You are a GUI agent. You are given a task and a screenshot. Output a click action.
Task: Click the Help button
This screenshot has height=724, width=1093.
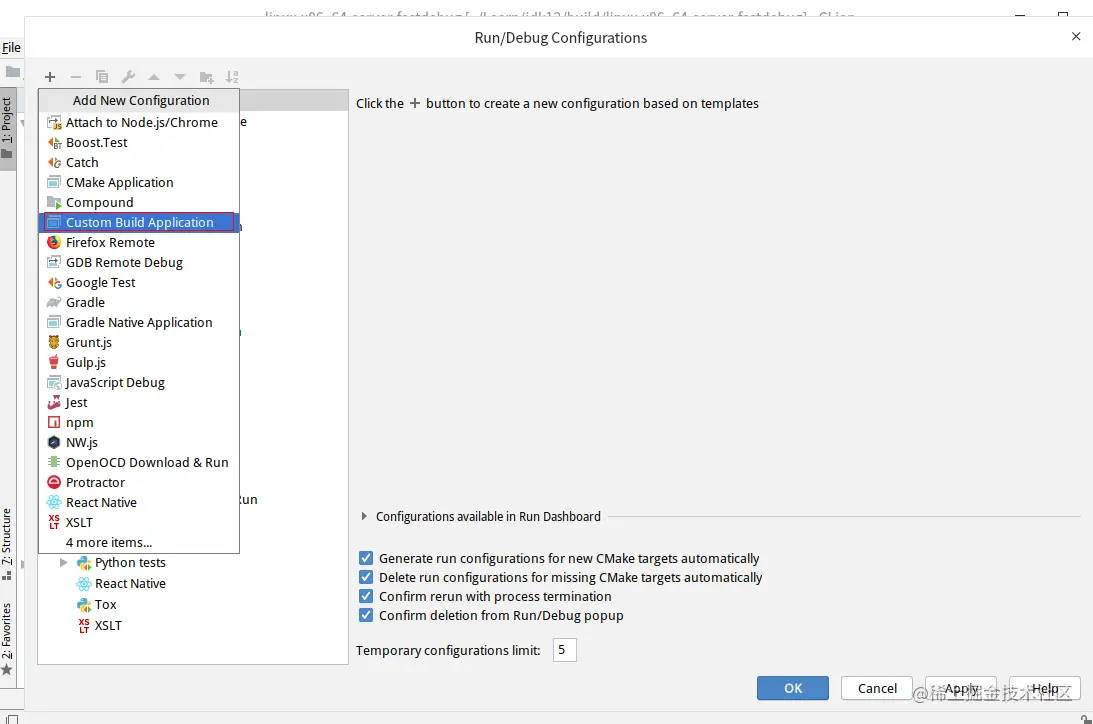click(x=1045, y=688)
